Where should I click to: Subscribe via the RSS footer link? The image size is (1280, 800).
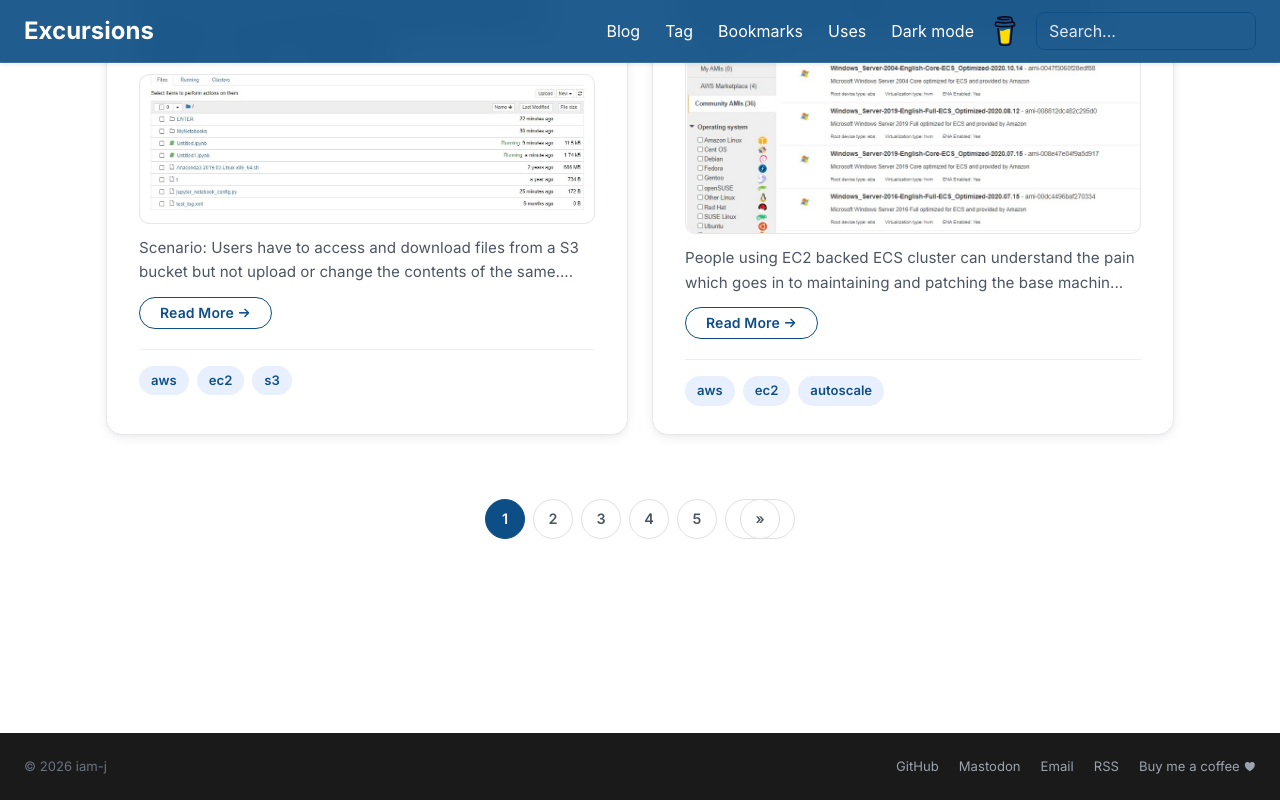(1106, 766)
